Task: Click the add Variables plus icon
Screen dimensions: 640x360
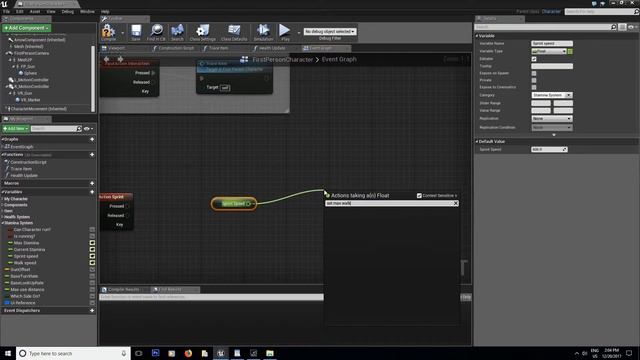Action: click(92, 192)
